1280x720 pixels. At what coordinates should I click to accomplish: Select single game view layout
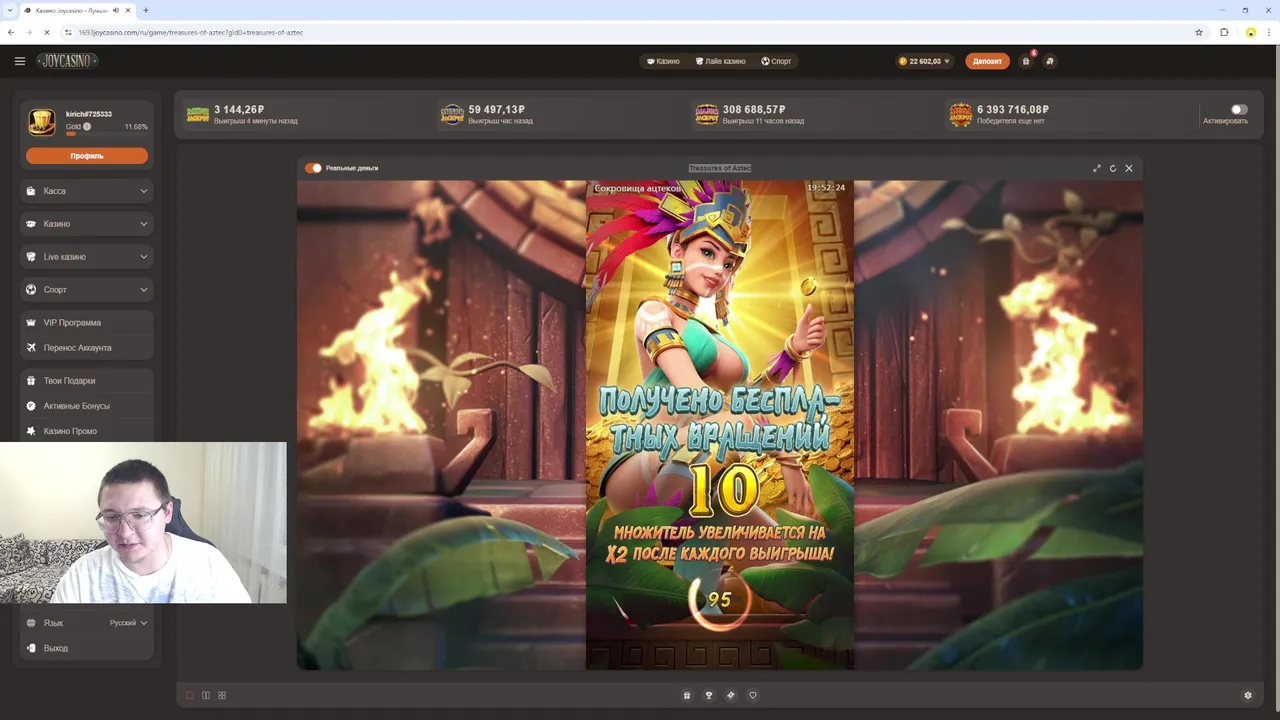point(190,695)
